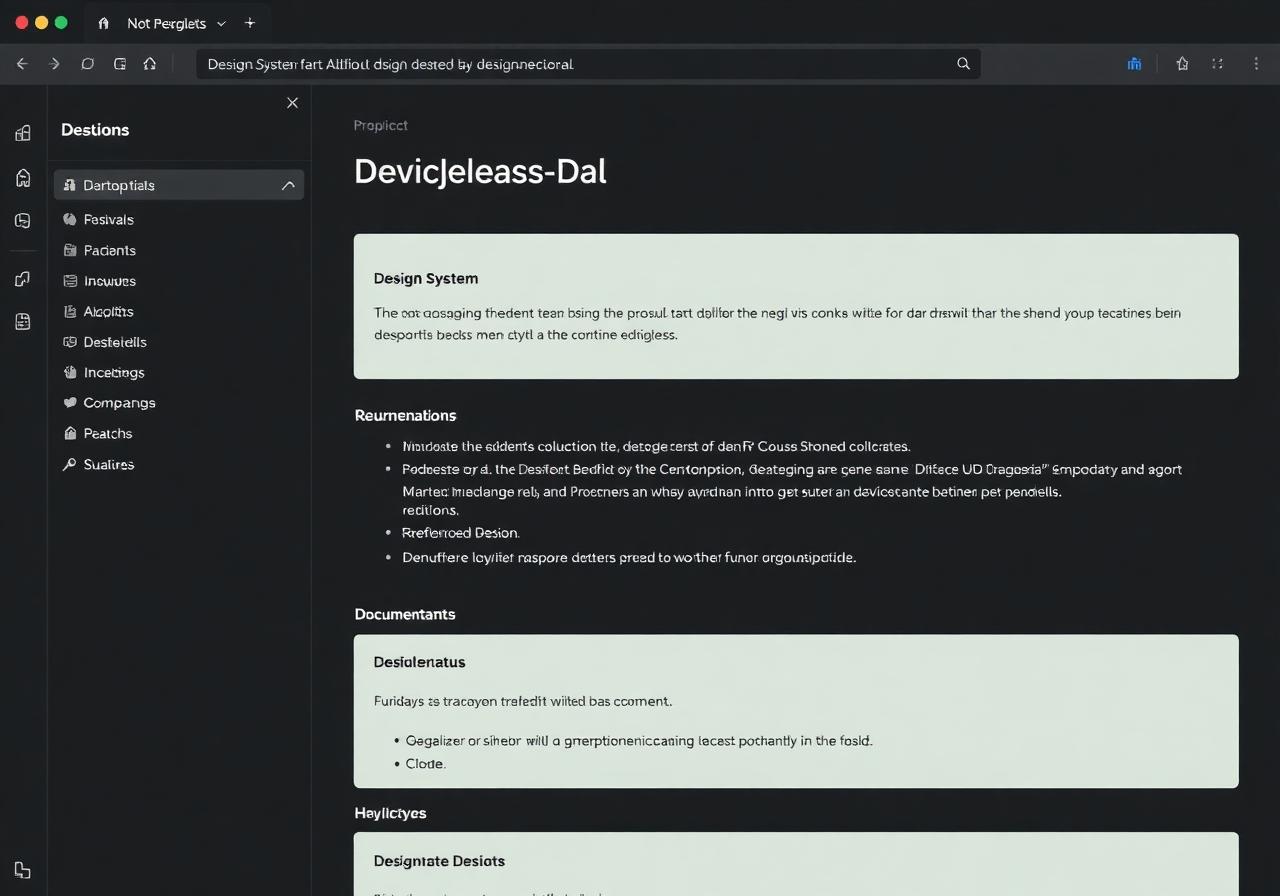Viewport: 1280px width, 896px height.
Task: Go forward with the right arrow
Action: tap(55, 64)
